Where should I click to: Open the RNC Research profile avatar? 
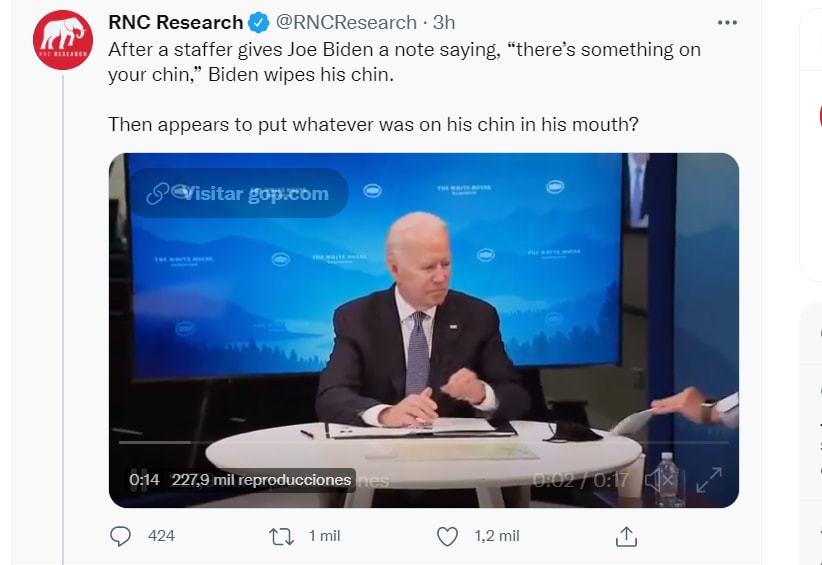tap(64, 39)
